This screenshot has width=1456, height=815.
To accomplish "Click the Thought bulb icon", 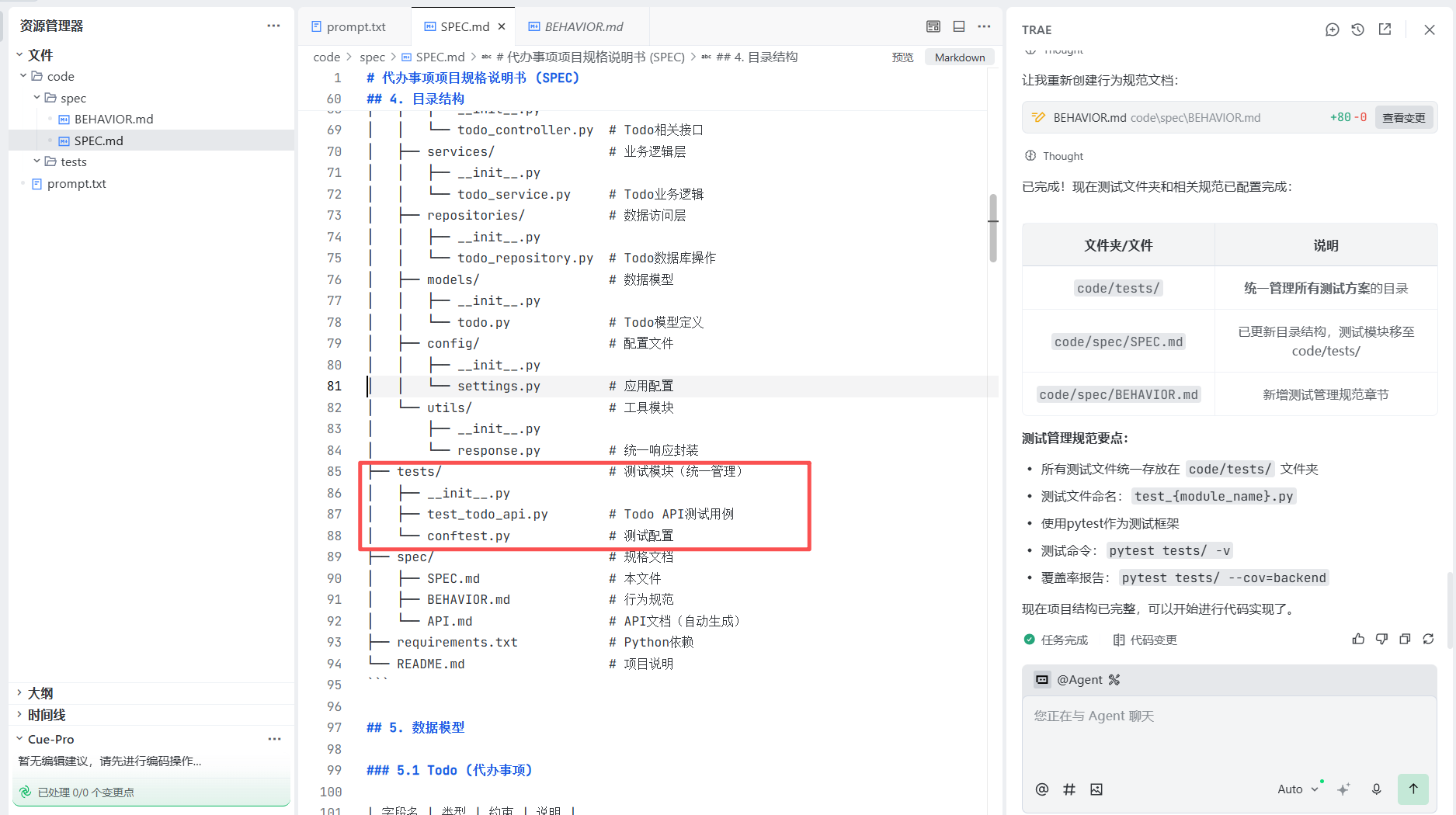I will (x=1030, y=156).
